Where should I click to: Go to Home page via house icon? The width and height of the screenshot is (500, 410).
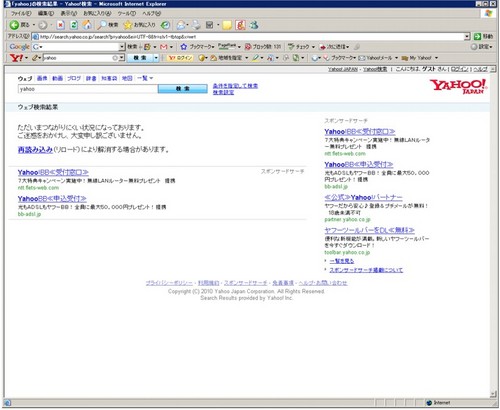[x=87, y=25]
